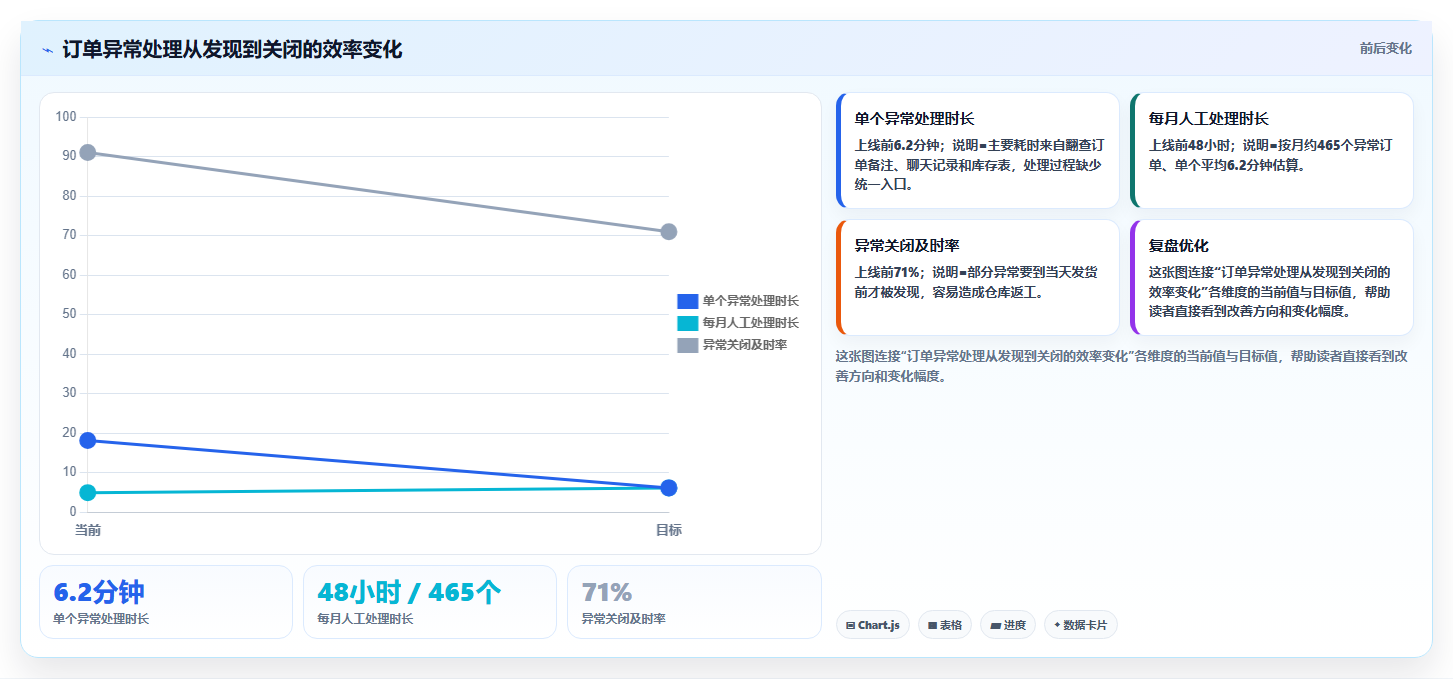Click the summary paragraph below the info cards

(1123, 366)
